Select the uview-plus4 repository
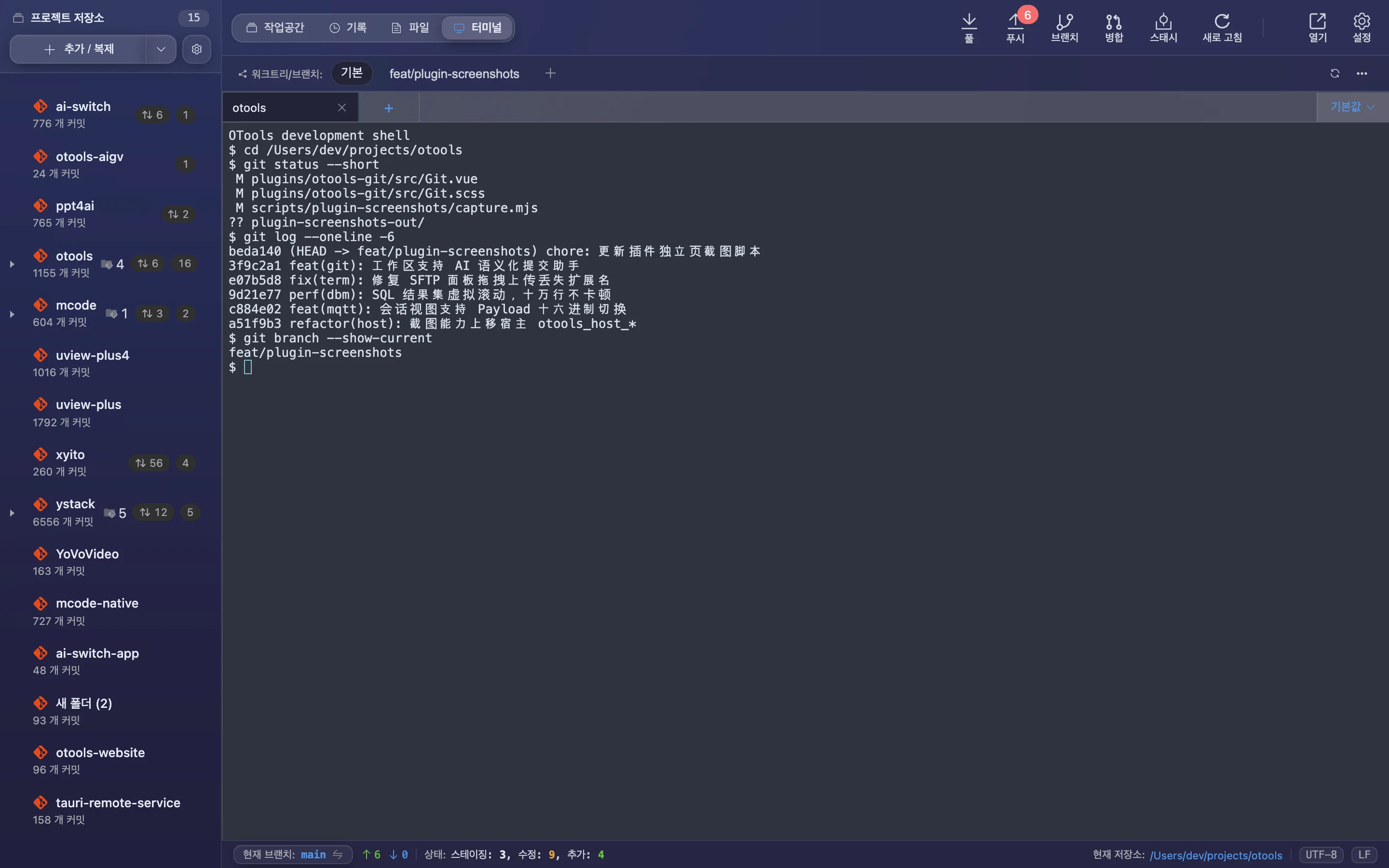Screen dimensions: 1389x868 tap(110, 364)
